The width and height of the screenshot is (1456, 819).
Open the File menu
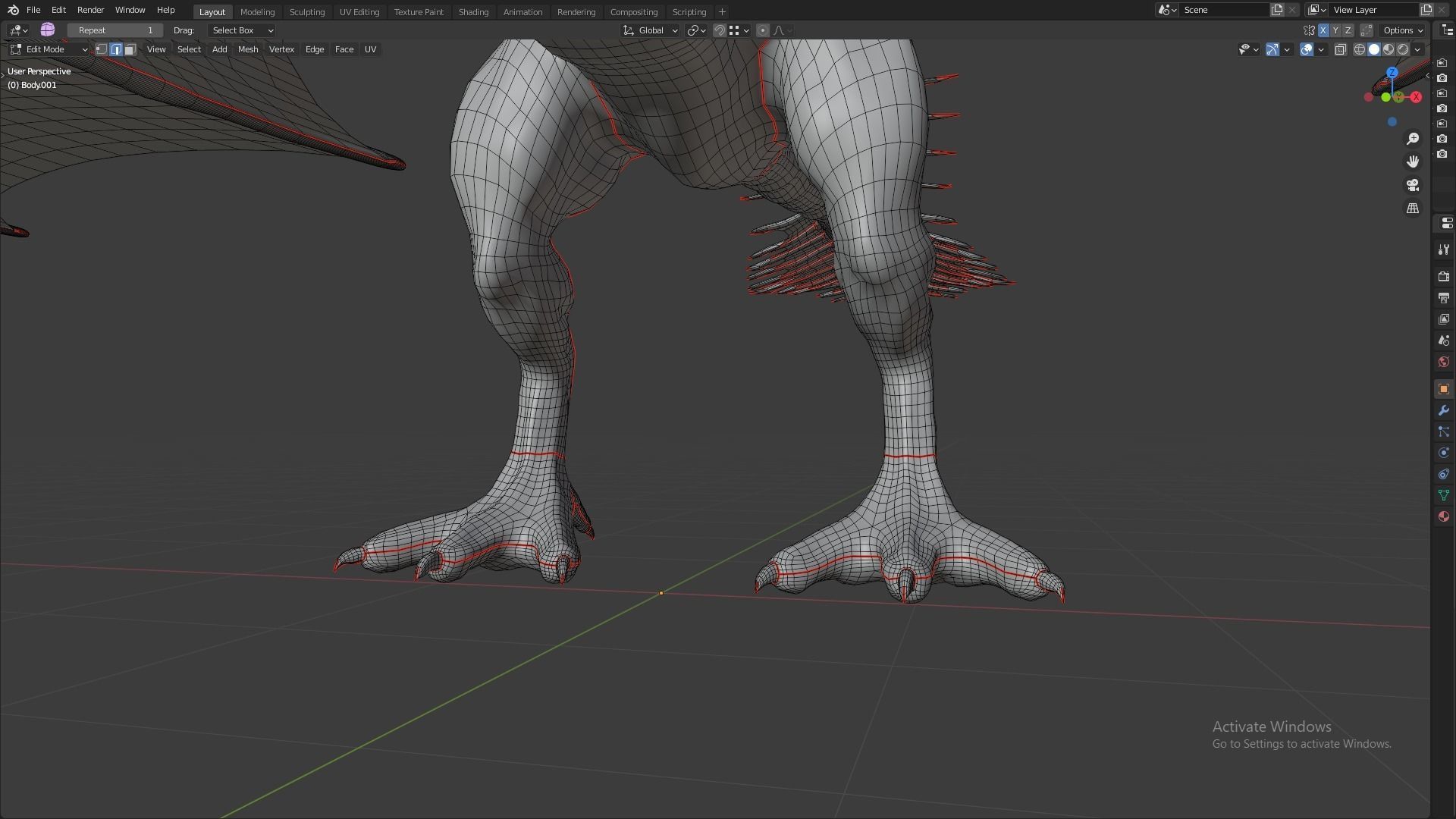pos(33,10)
